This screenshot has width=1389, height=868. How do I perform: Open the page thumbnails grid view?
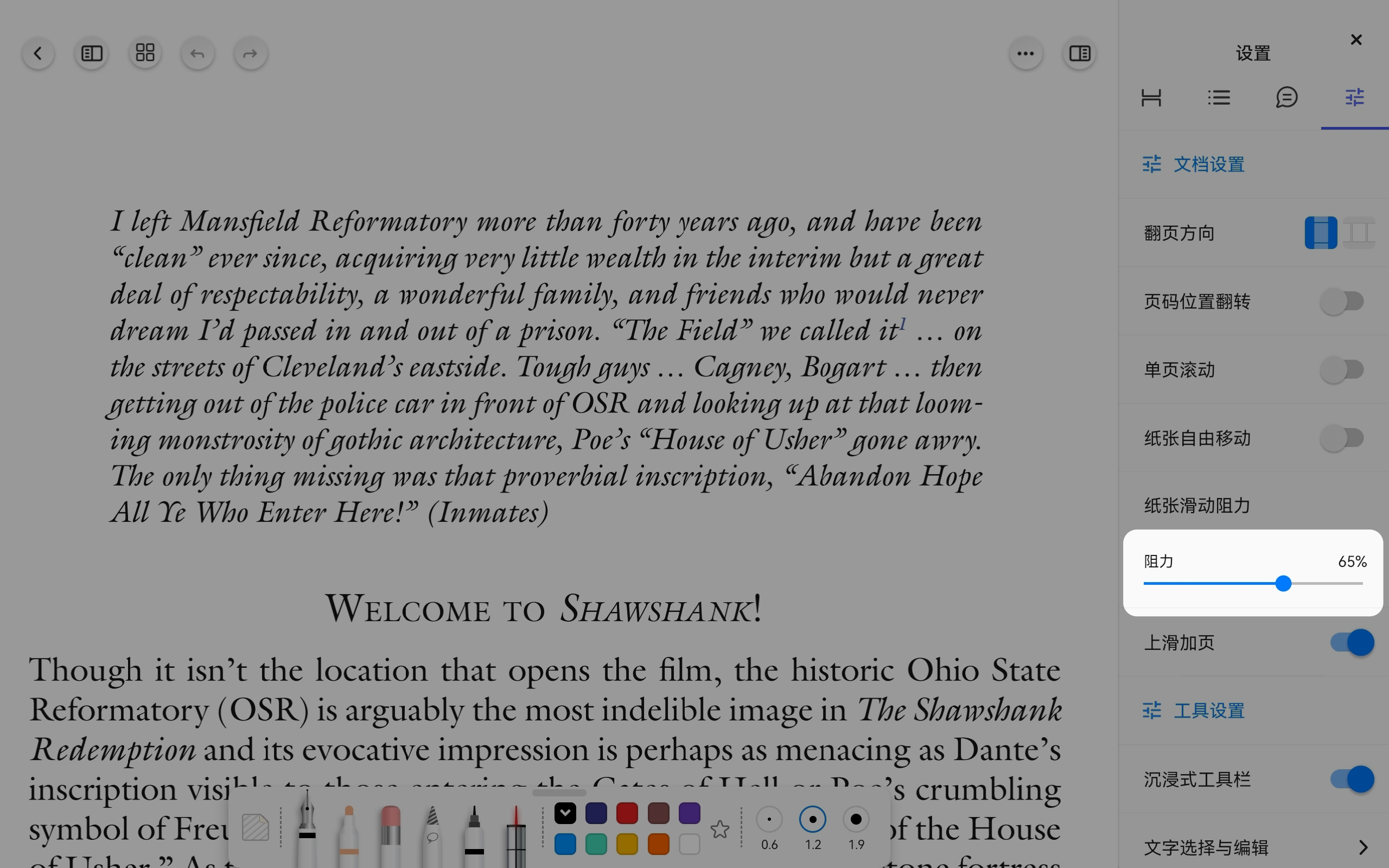tap(145, 53)
